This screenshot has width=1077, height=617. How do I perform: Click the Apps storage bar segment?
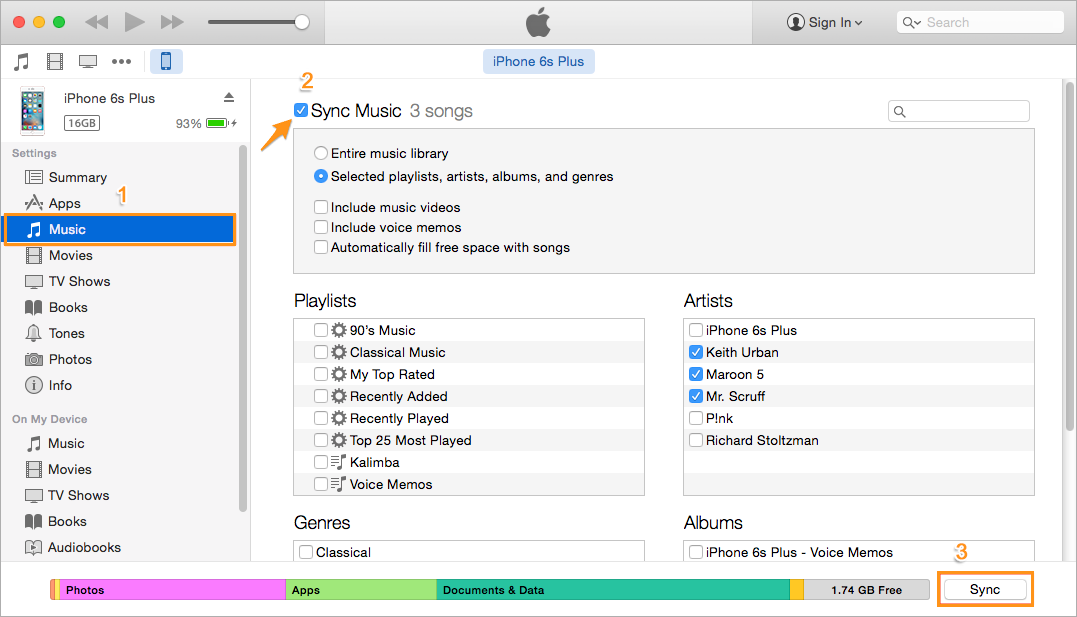click(361, 590)
